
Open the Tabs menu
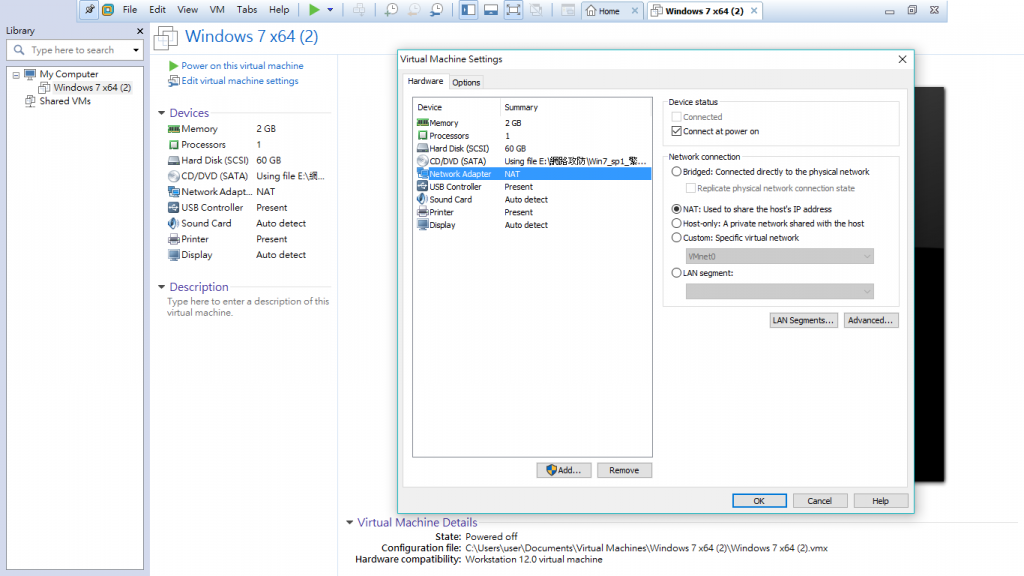[247, 10]
